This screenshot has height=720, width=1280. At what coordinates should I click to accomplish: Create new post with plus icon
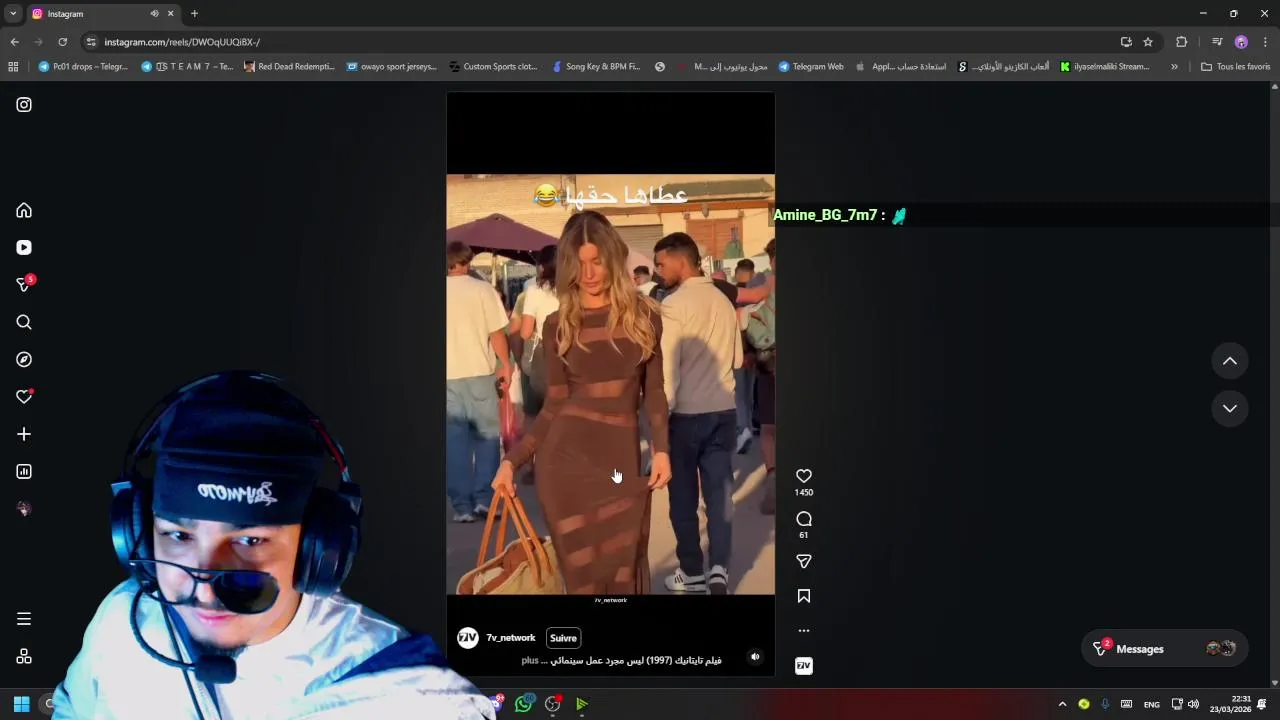pyautogui.click(x=24, y=434)
